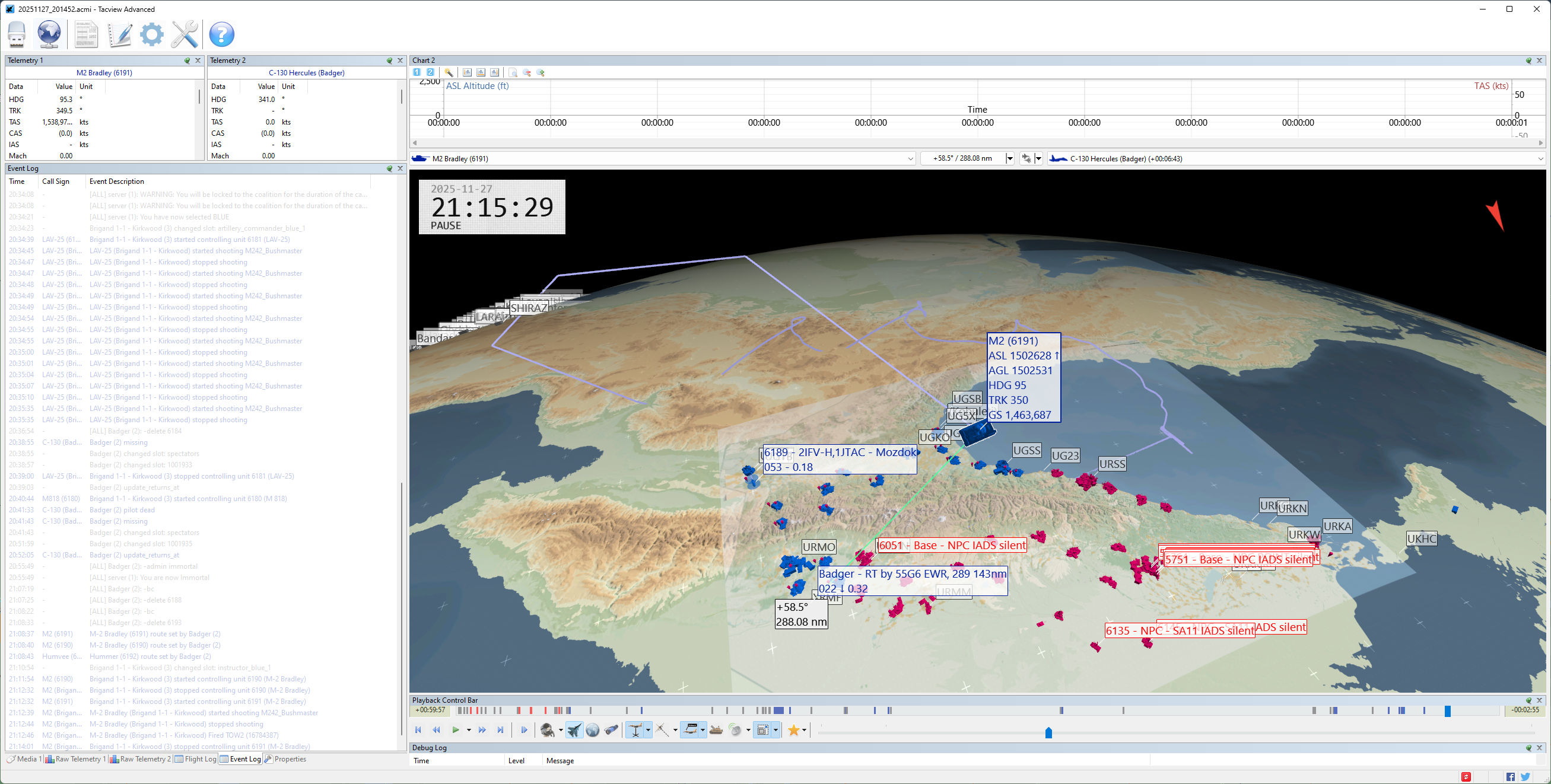The width and height of the screenshot is (1551, 784).
Task: Jump to the beginning of the recording
Action: tap(418, 730)
